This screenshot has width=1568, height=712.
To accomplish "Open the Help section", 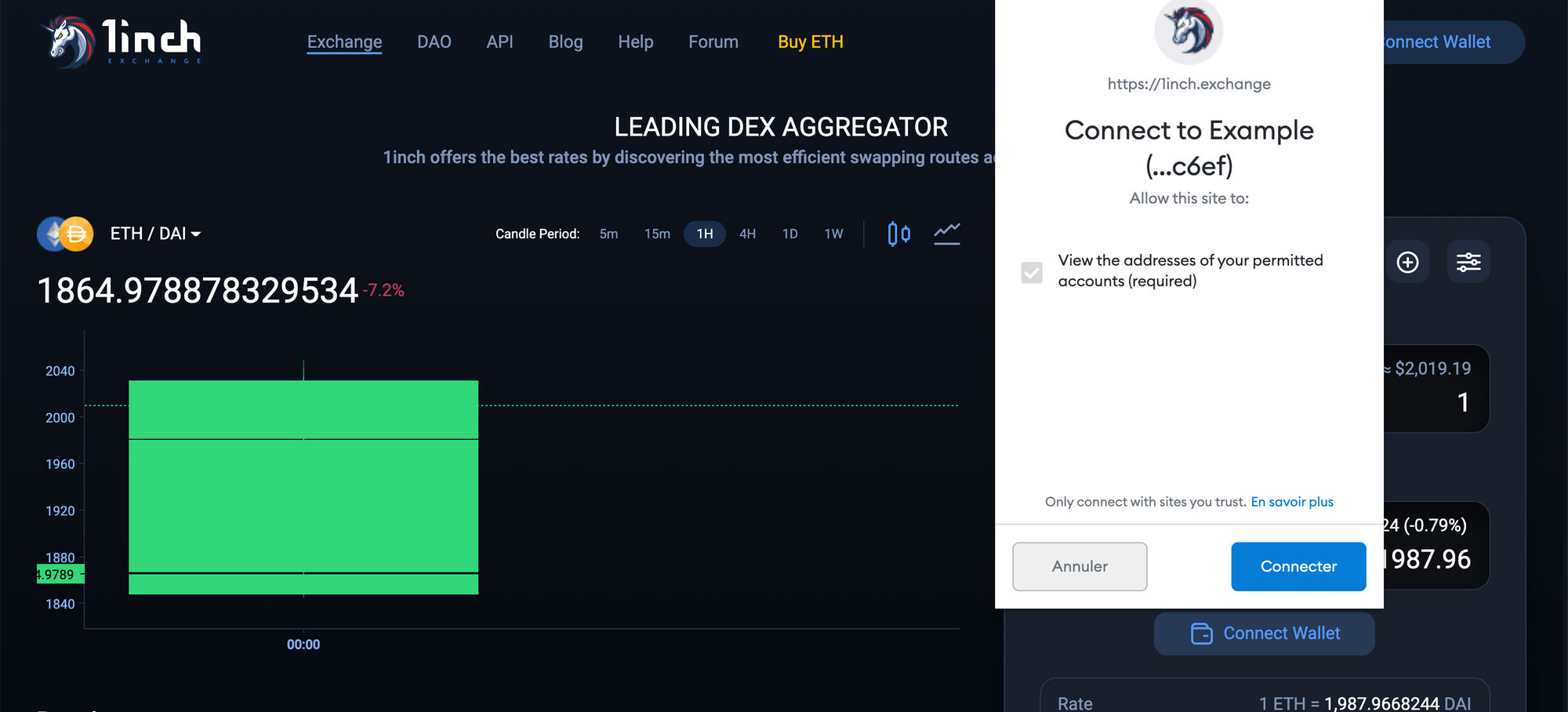I will 636,42.
